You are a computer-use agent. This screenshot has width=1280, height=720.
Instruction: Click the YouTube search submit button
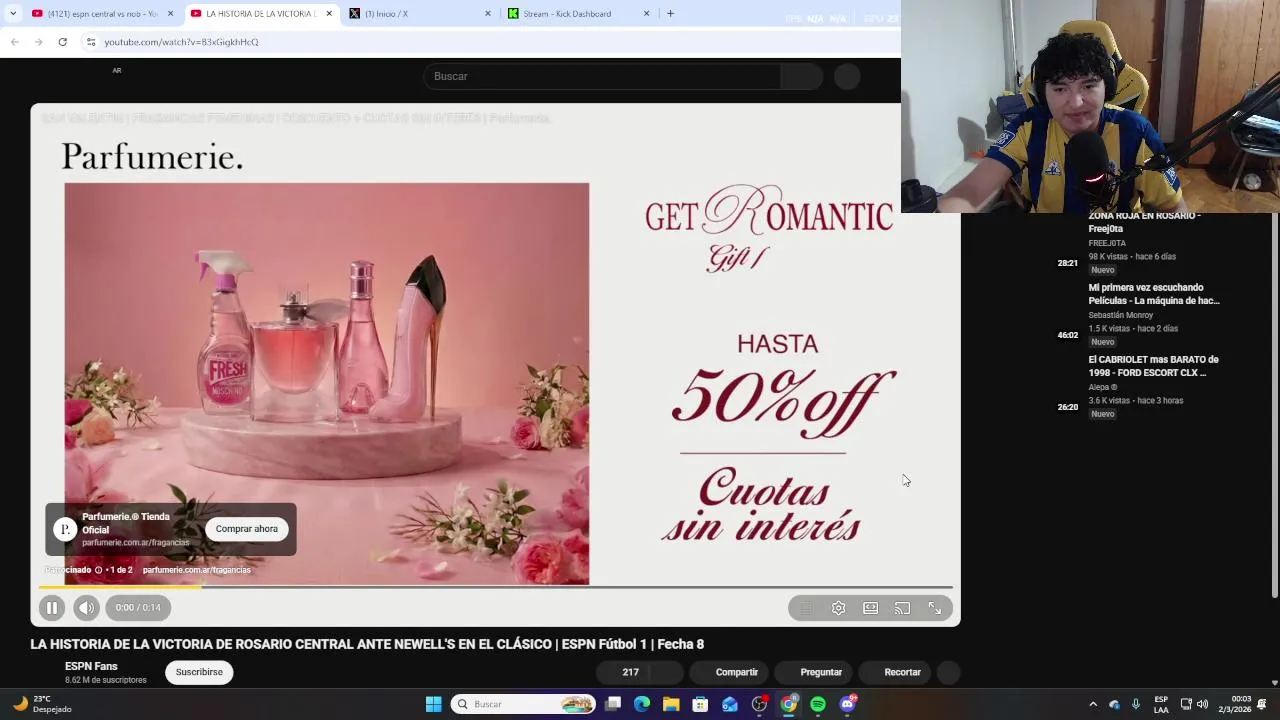(x=802, y=76)
